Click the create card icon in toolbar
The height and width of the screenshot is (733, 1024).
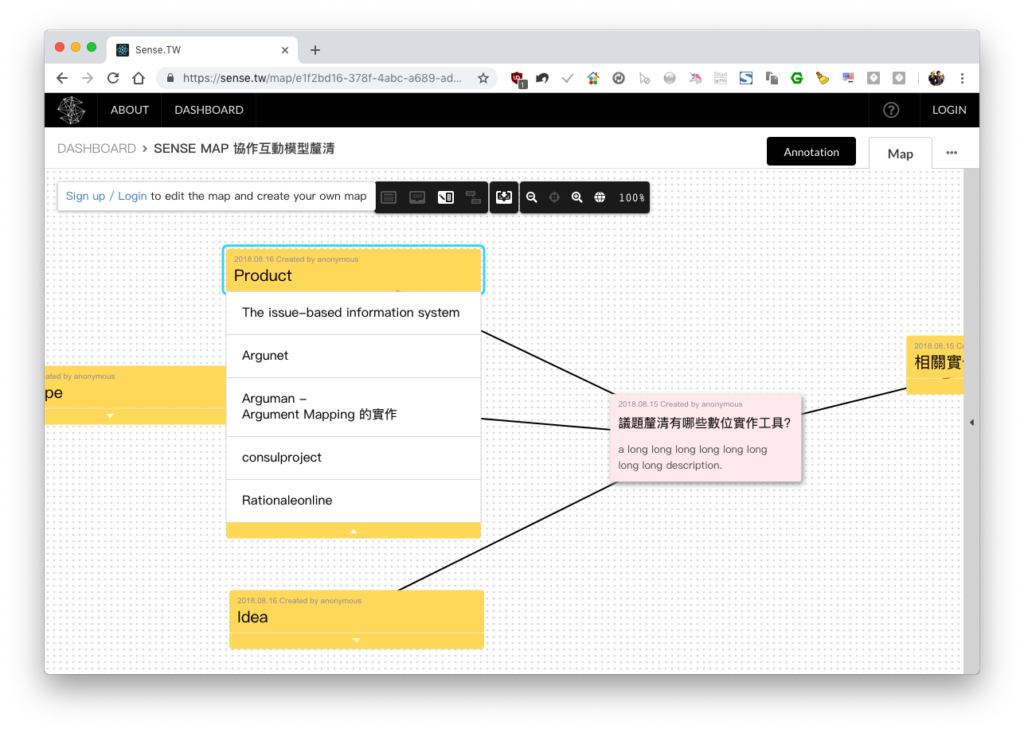coord(389,197)
